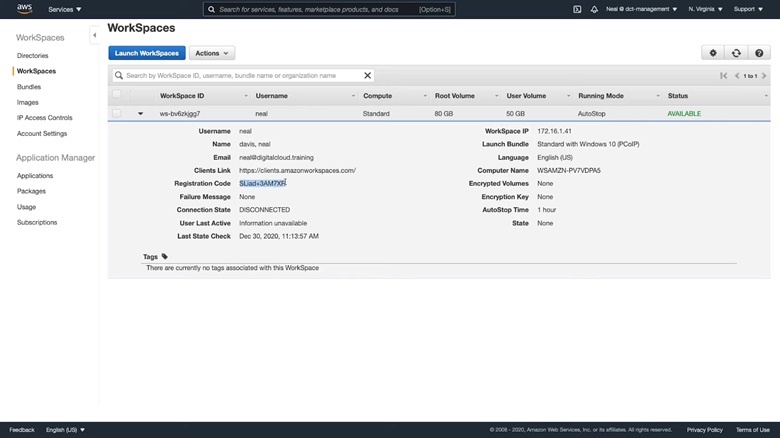780x438 pixels.
Task: Click the tags icon next to Tags
Action: 165,256
